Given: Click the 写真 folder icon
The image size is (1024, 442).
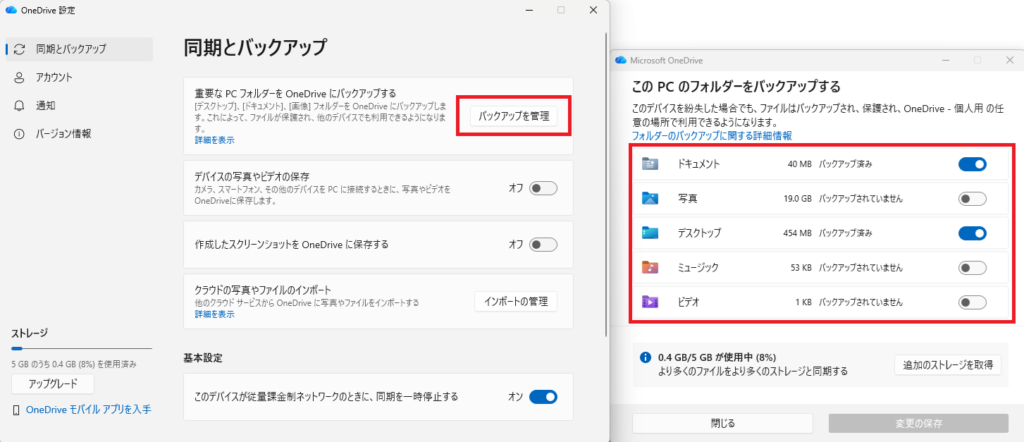Looking at the screenshot, I should (x=650, y=198).
